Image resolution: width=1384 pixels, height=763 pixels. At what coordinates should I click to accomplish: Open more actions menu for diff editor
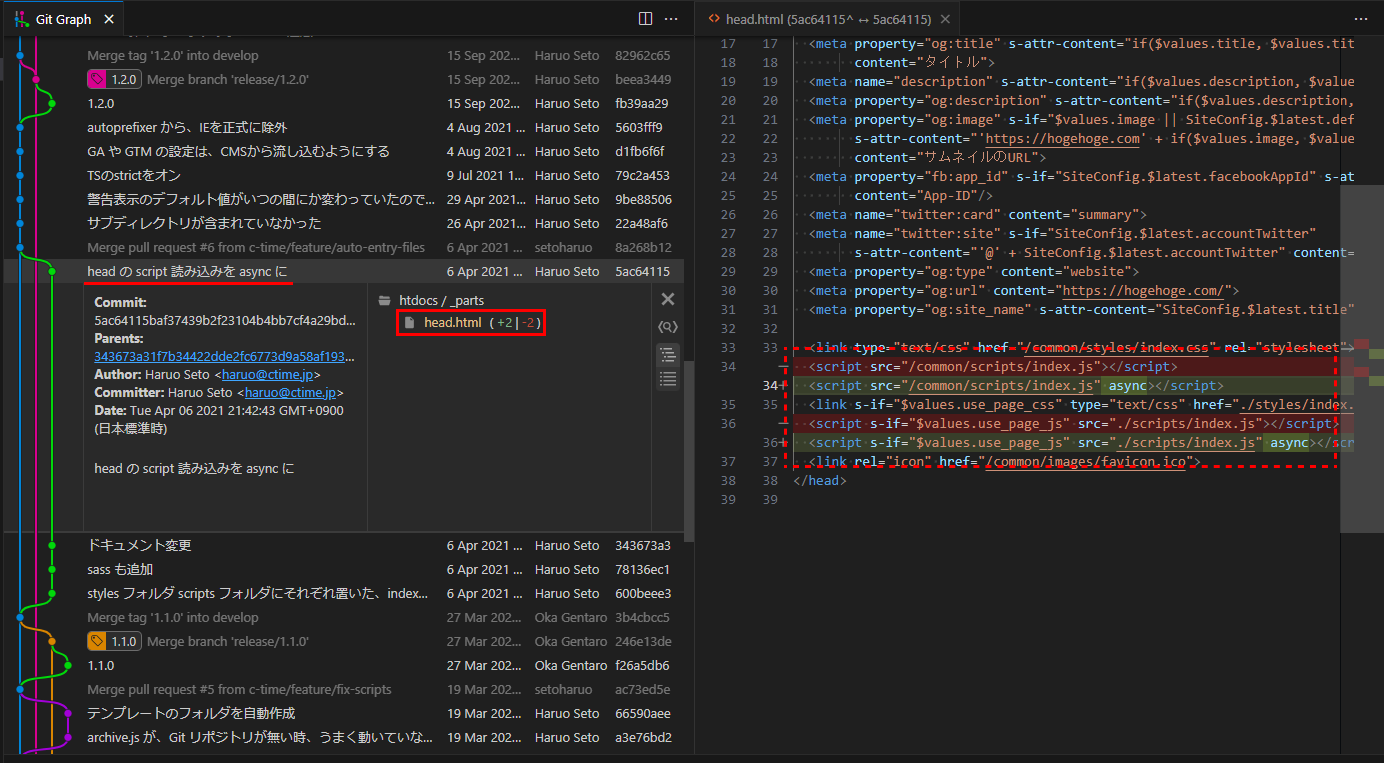[x=1361, y=19]
